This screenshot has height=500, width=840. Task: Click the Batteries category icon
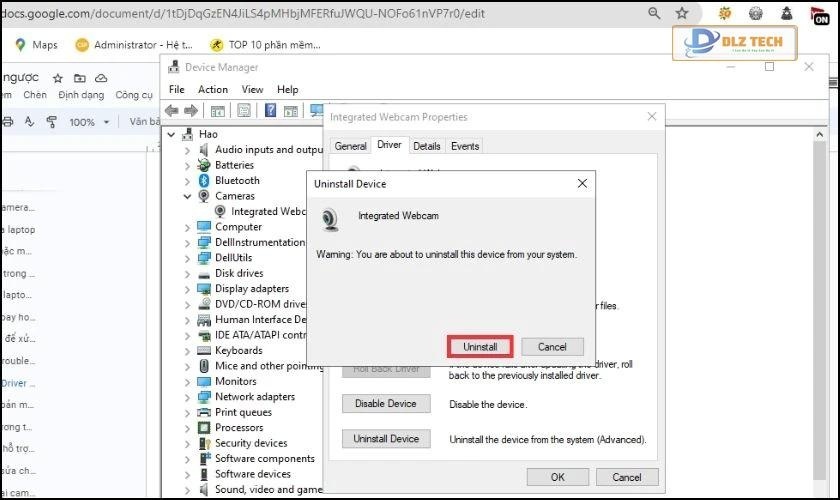point(204,165)
